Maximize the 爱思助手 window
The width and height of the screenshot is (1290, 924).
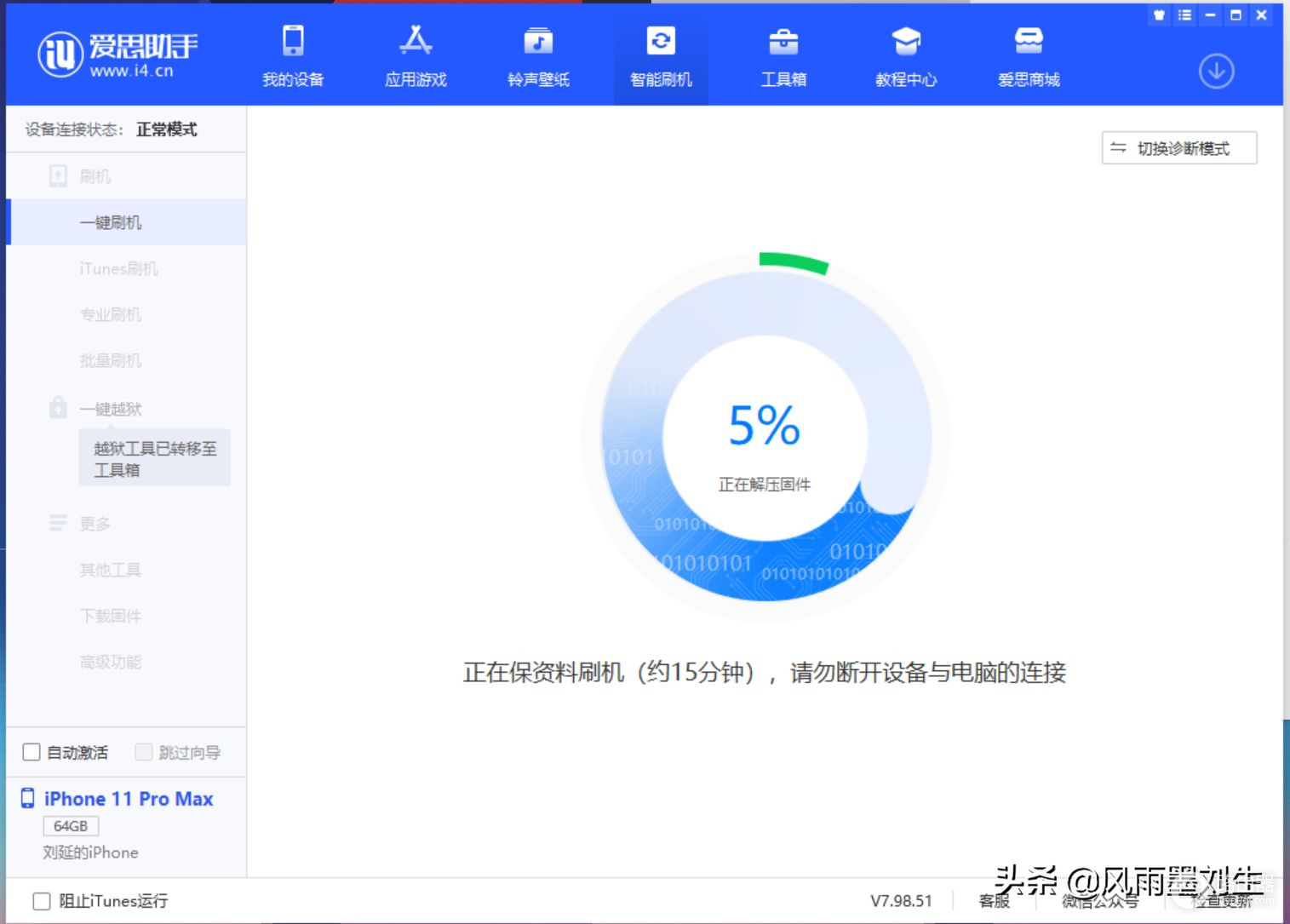pos(1236,15)
